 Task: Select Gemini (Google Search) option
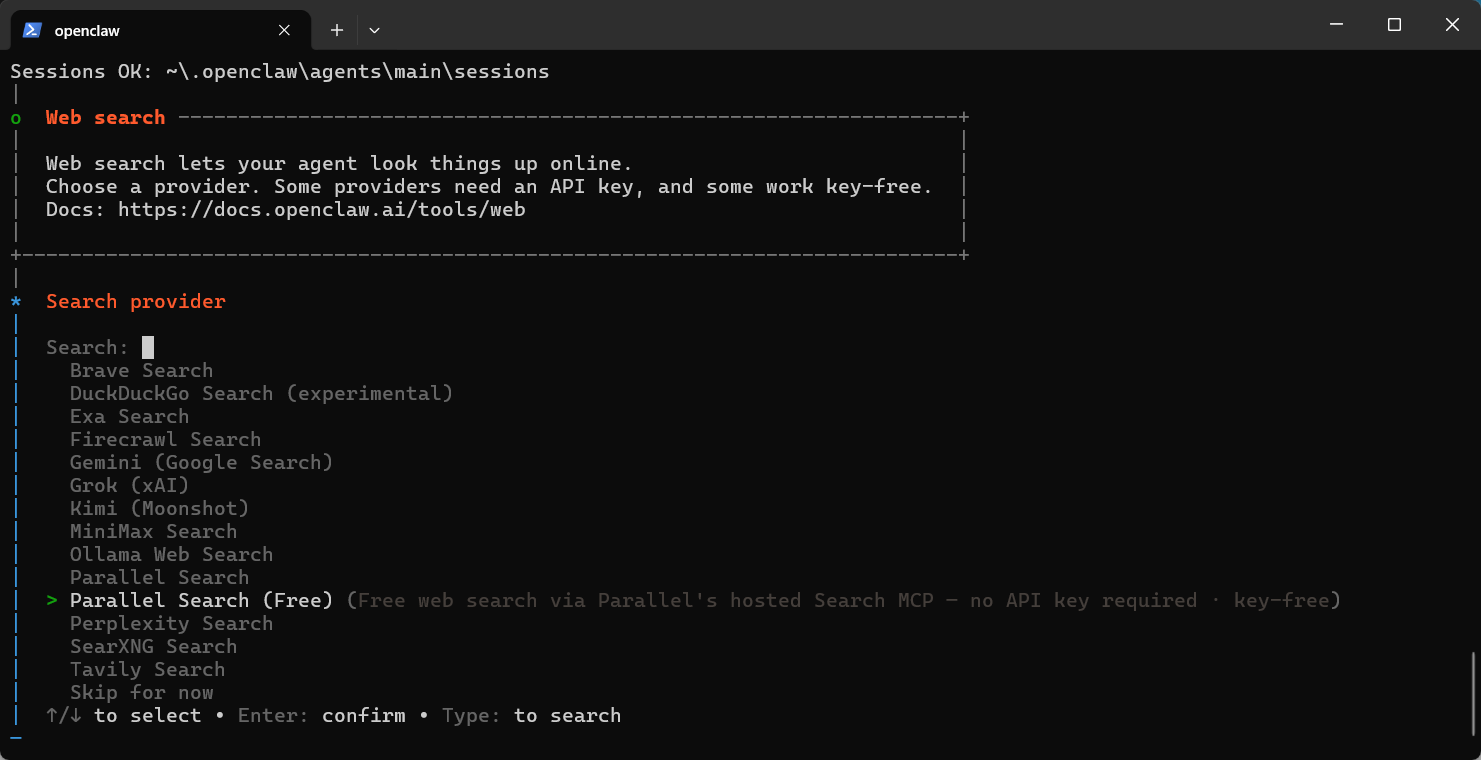201,463
